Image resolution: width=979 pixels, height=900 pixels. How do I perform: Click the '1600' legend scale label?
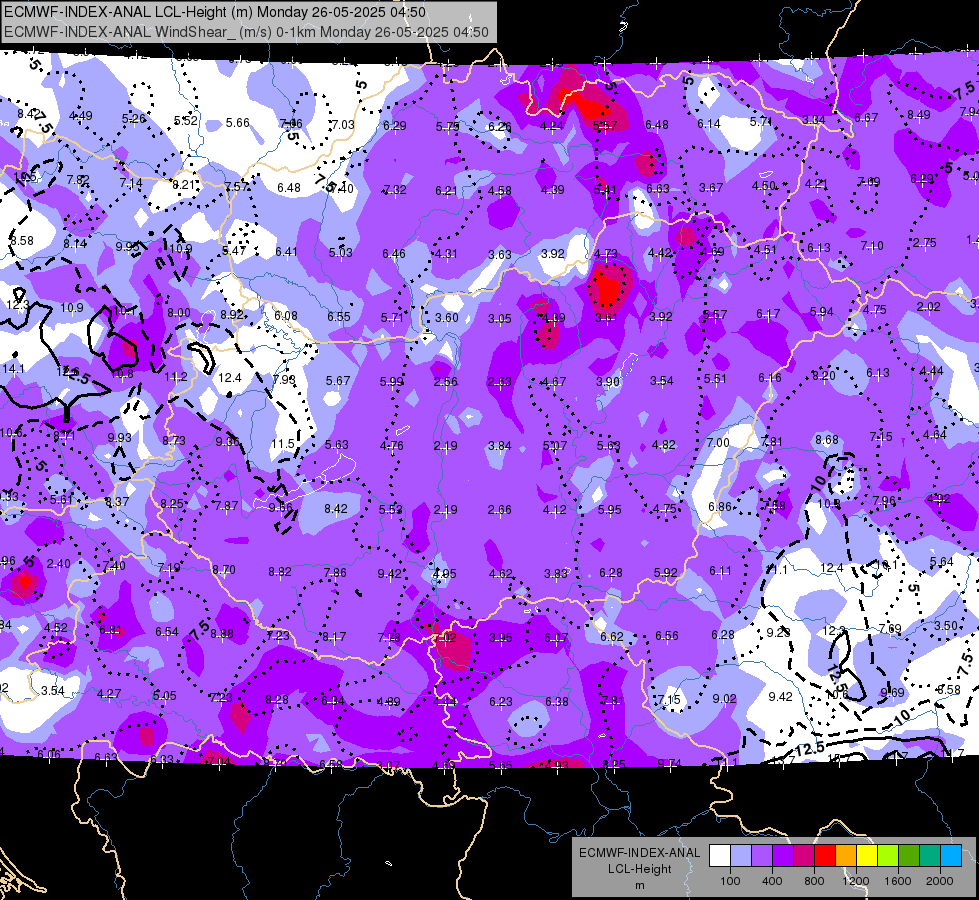pos(898,881)
